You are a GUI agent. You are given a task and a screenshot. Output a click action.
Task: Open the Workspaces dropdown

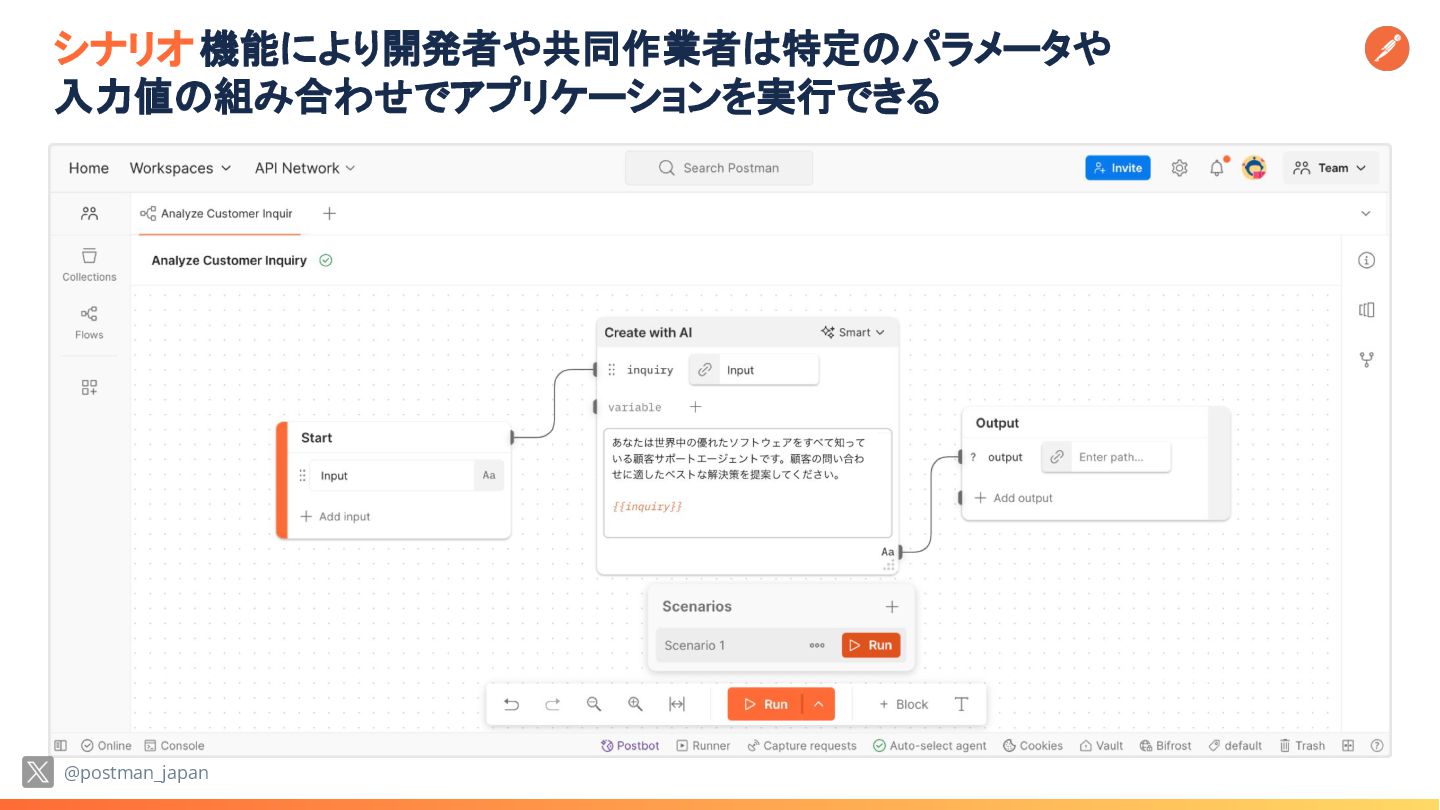180,168
